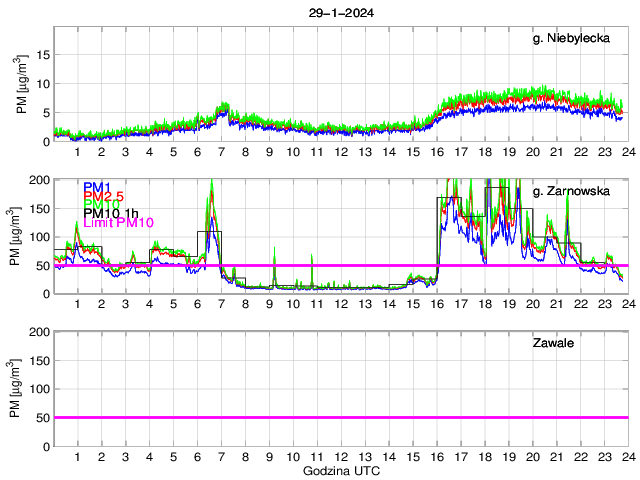Click the blue PM1 legend entry
The height and width of the screenshot is (480, 640).
[97, 187]
